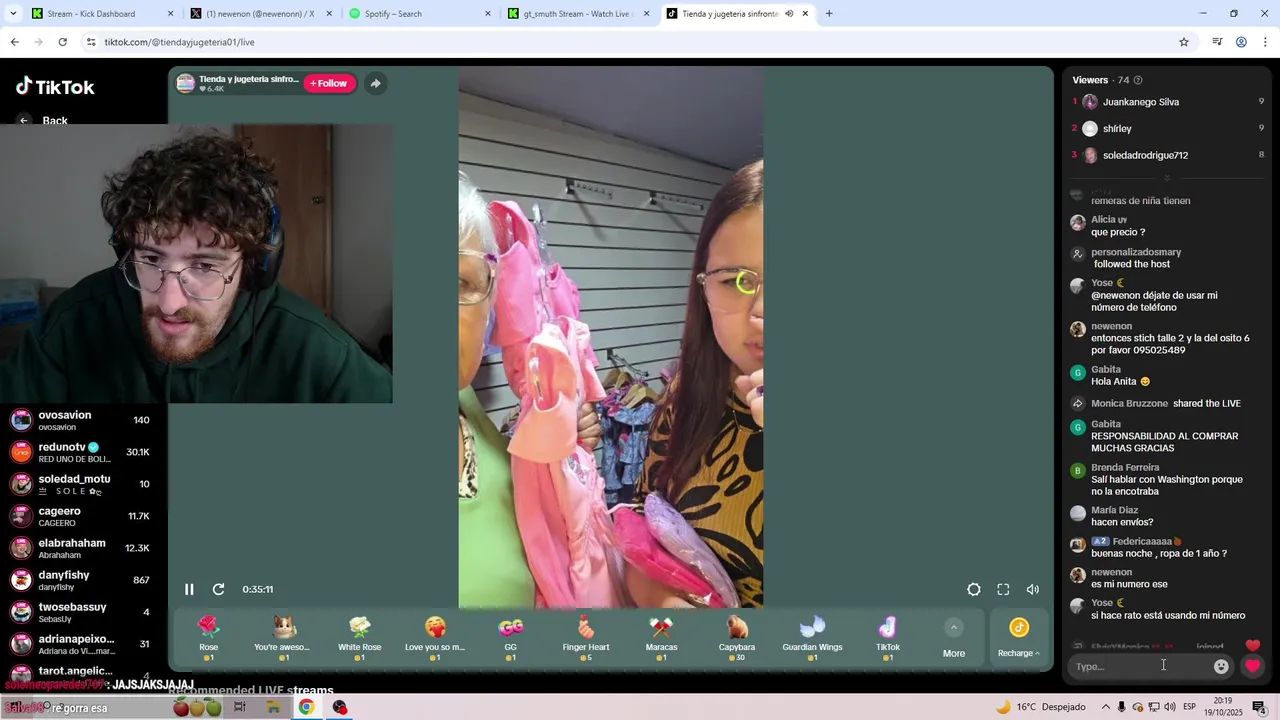This screenshot has width=1280, height=720.
Task: Click the browser back arrow
Action: click(14, 42)
